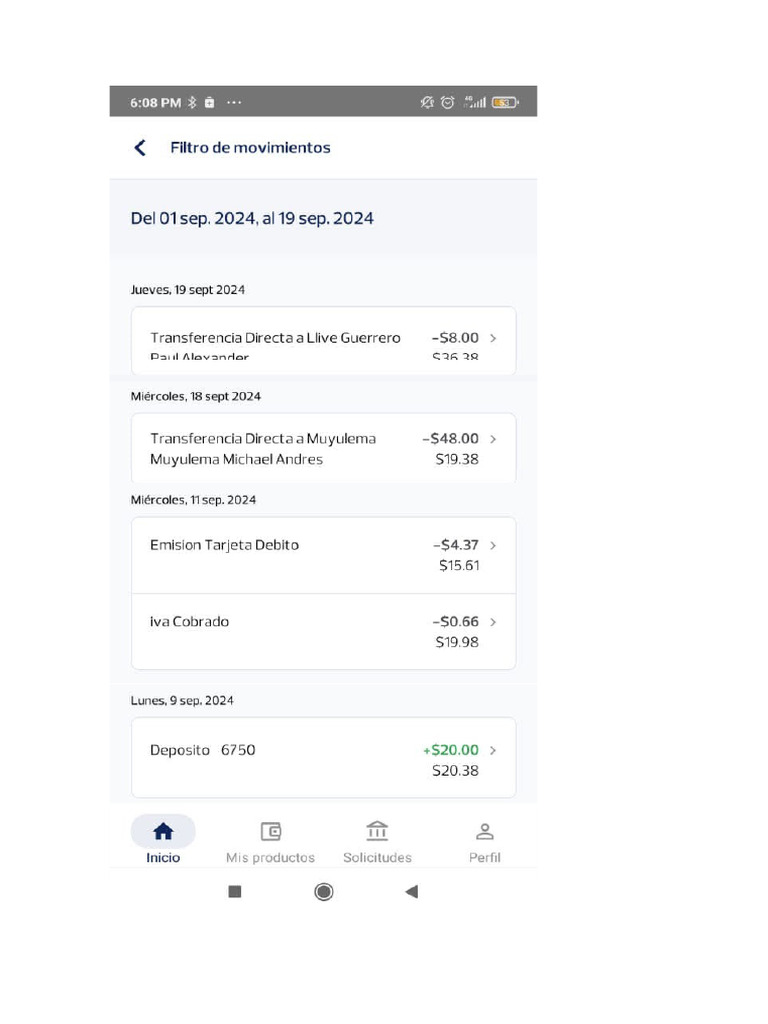Open Mis productos wallet icon
Image resolution: width=768 pixels, height=1024 pixels.
(x=270, y=831)
